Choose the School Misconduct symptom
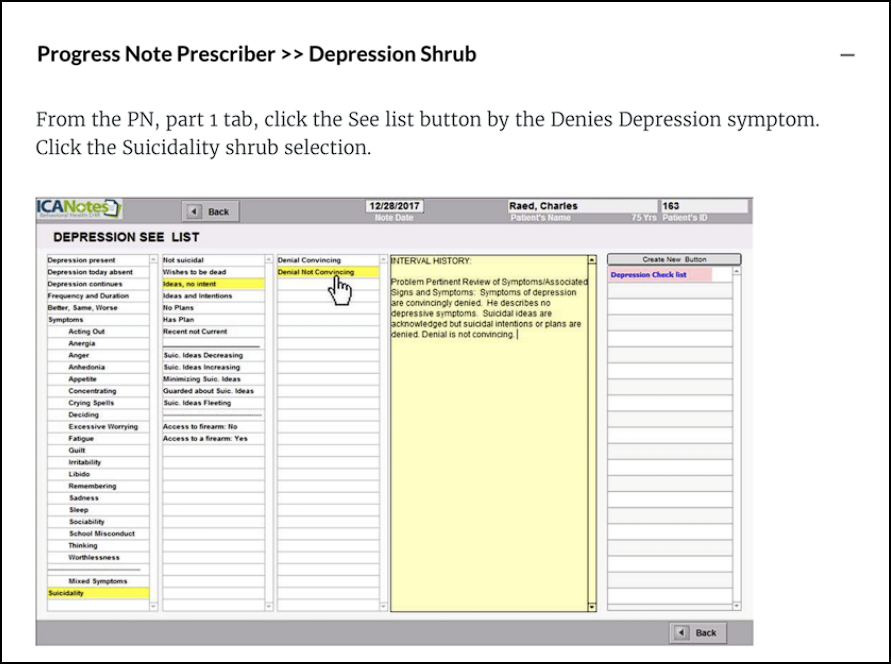The height and width of the screenshot is (664, 891). 98,534
